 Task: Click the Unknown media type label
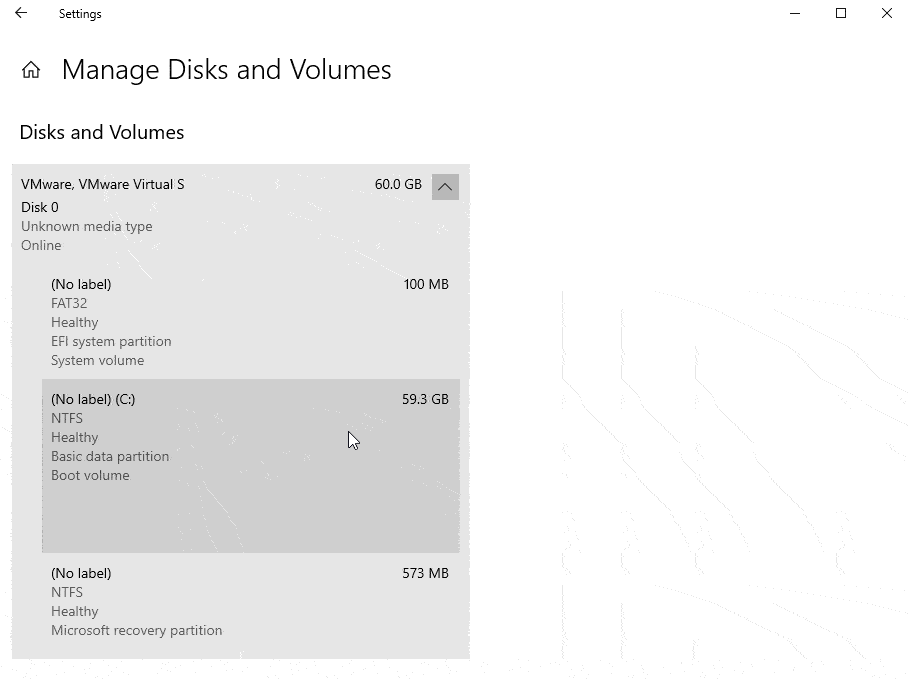click(86, 226)
